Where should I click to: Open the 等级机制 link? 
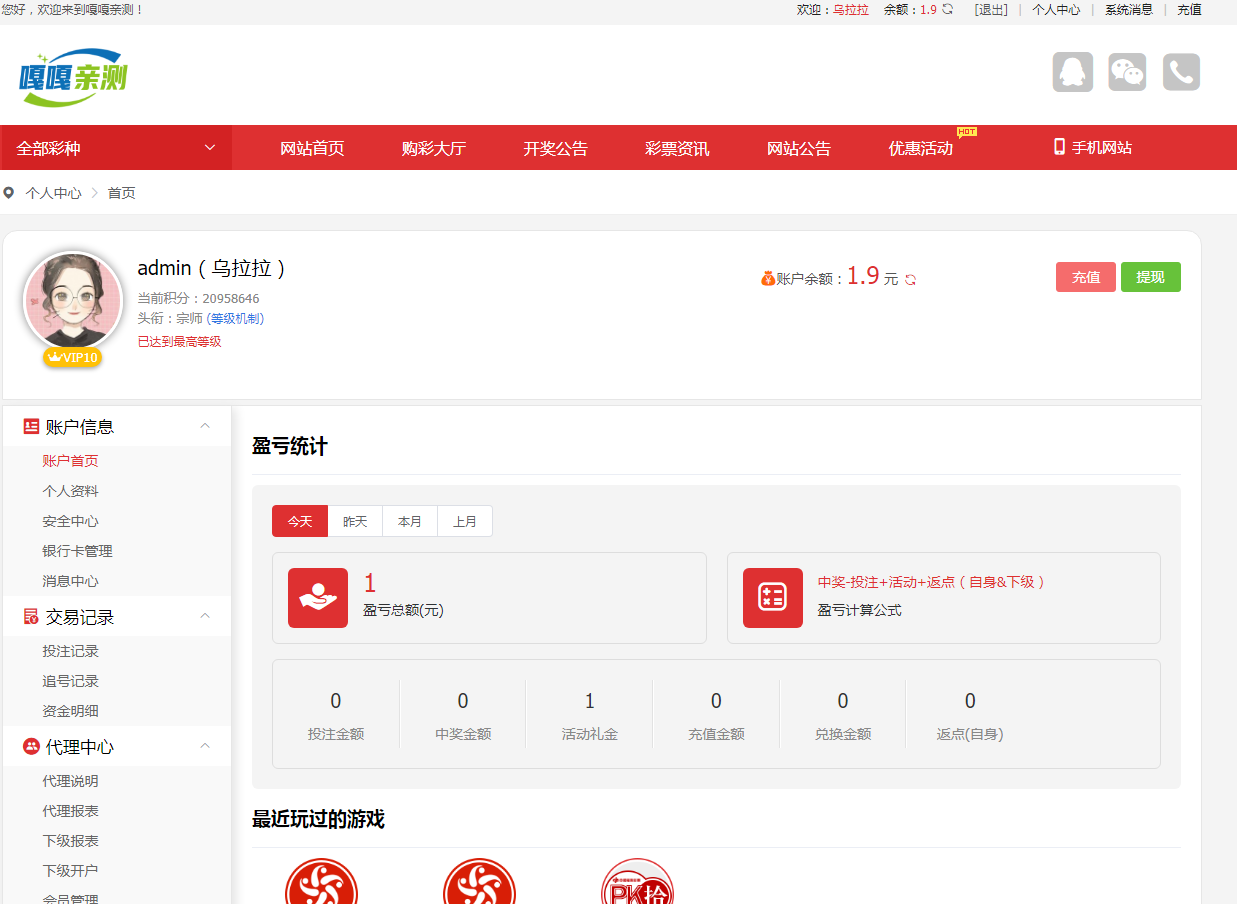[x=235, y=319]
